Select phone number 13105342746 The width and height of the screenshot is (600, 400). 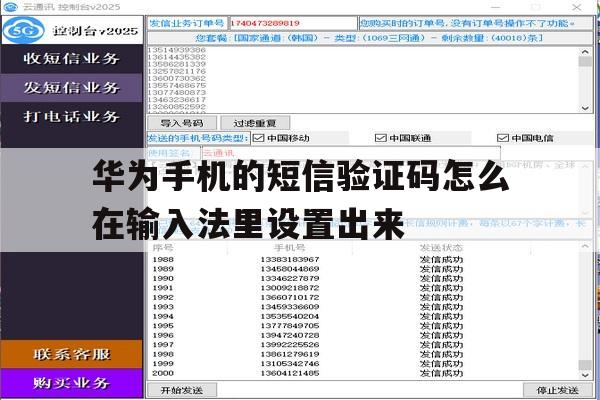tap(290, 364)
